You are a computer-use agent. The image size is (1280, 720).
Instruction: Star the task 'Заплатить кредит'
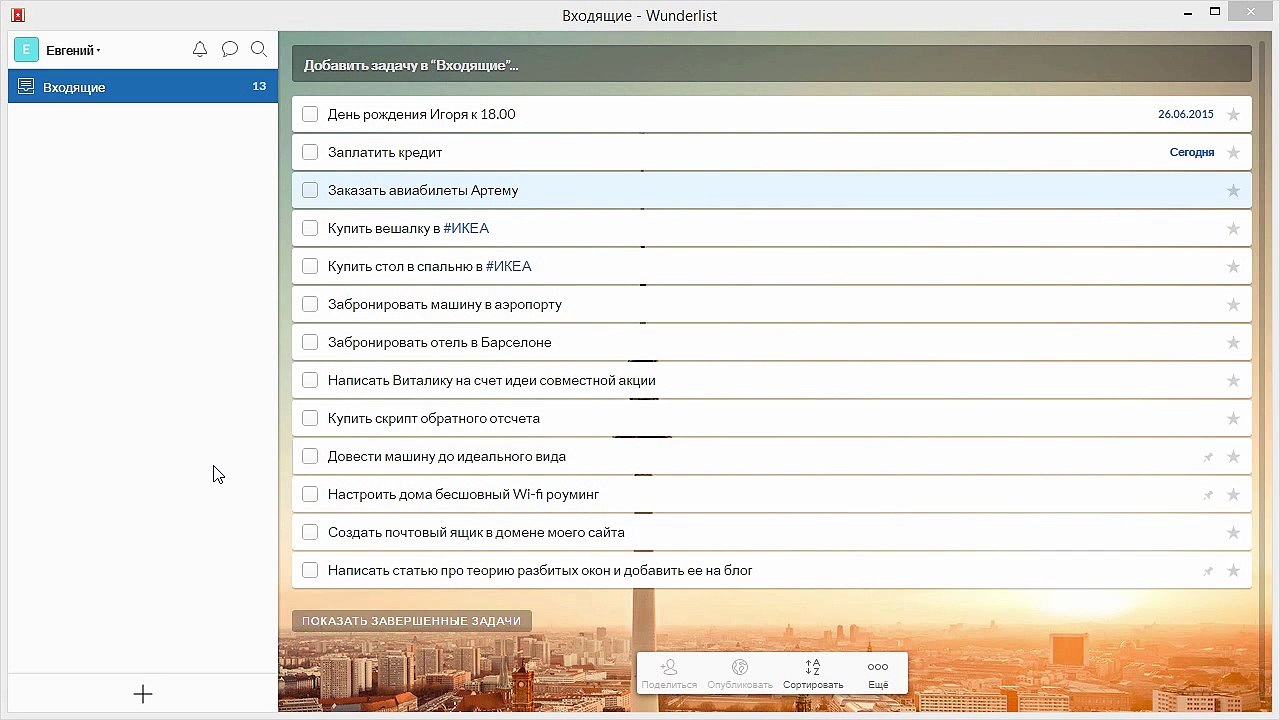(1233, 152)
